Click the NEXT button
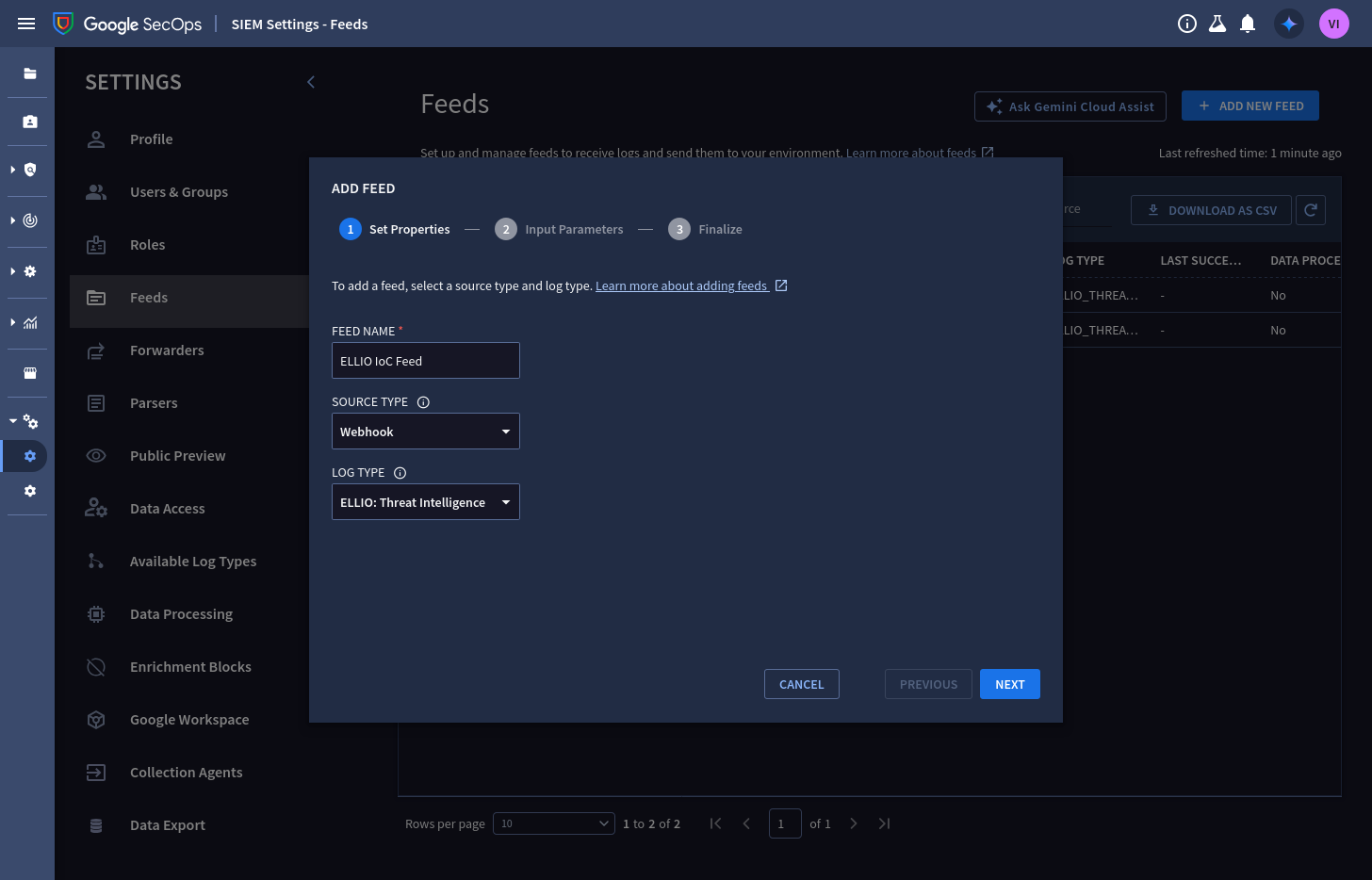Screen dimensions: 1372x880 [x=1010, y=684]
